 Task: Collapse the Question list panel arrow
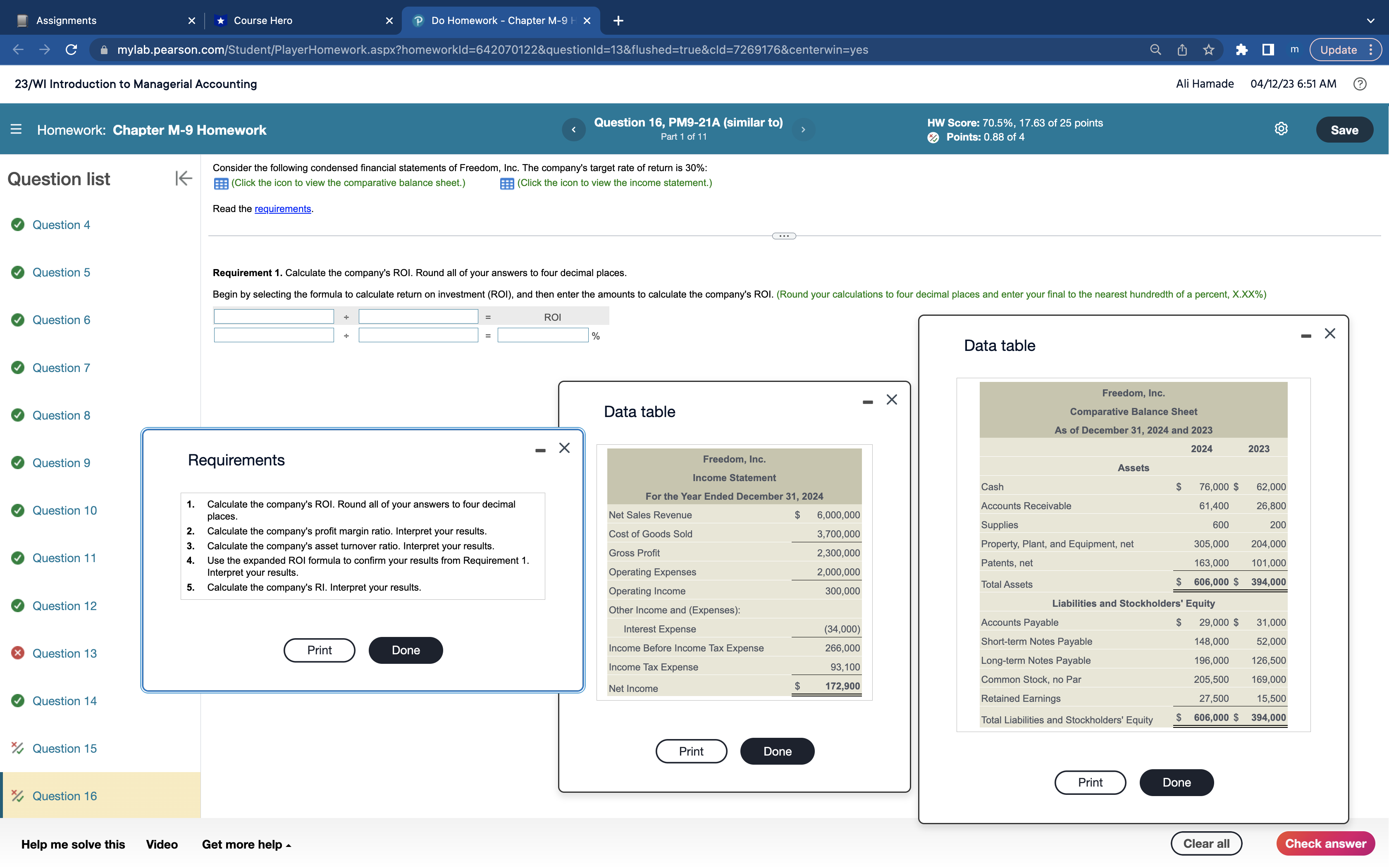(x=183, y=179)
